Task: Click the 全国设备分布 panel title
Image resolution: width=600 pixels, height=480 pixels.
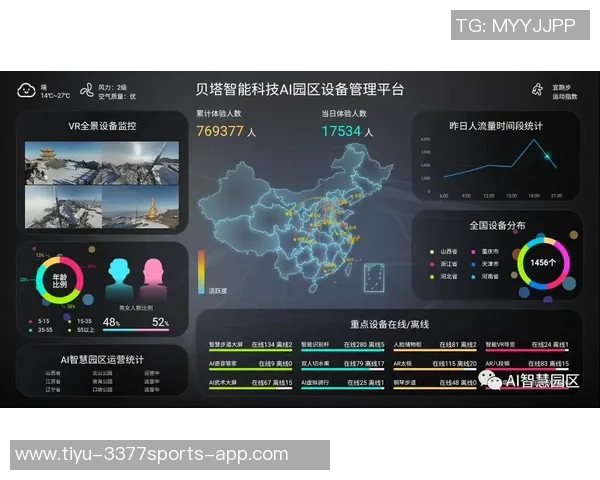Action: pos(497,225)
